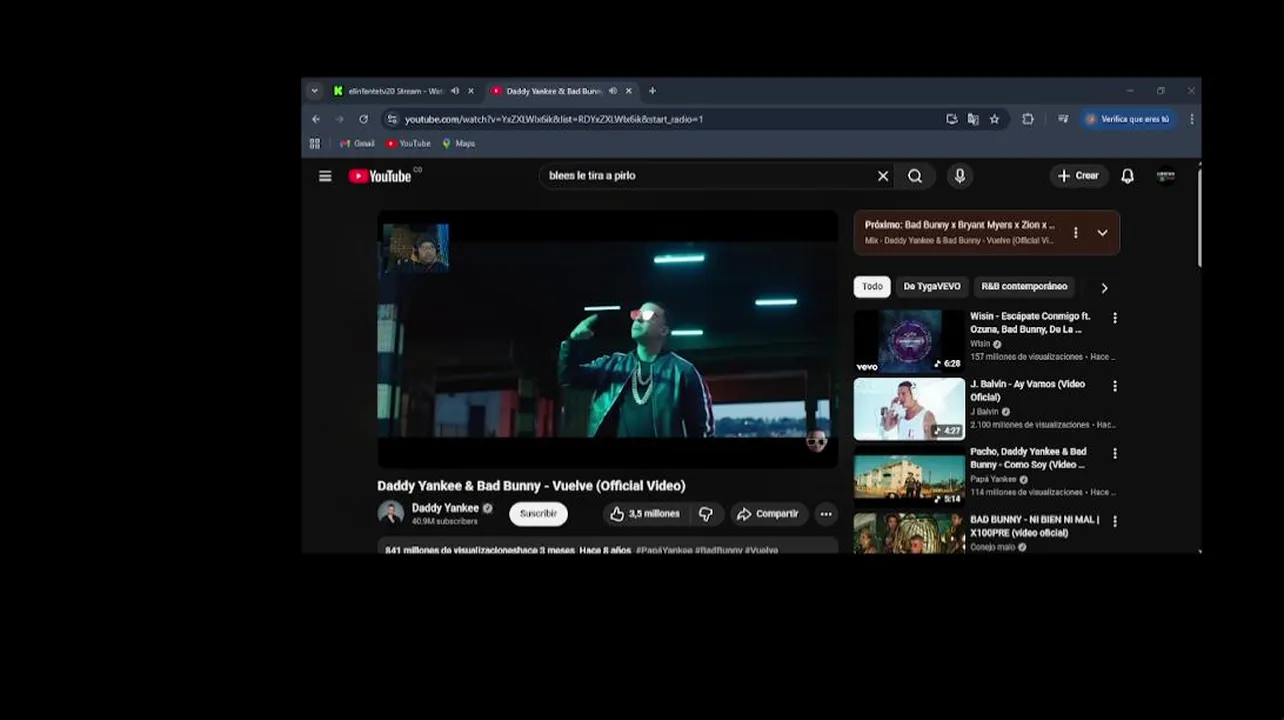This screenshot has width=1284, height=720.
Task: Install or cast icon in address bar
Action: pyautogui.click(x=951, y=119)
